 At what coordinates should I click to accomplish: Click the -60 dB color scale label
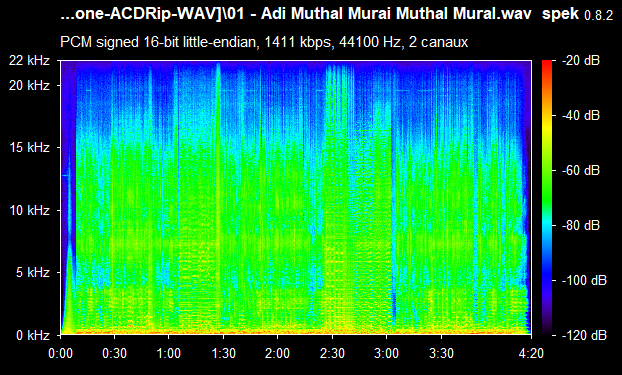581,171
